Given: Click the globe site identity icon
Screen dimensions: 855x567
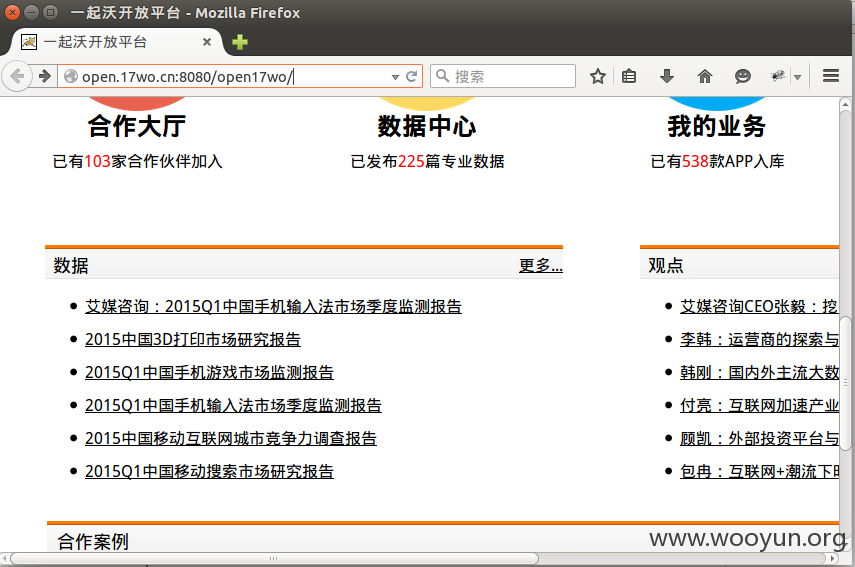Looking at the screenshot, I should (71, 76).
